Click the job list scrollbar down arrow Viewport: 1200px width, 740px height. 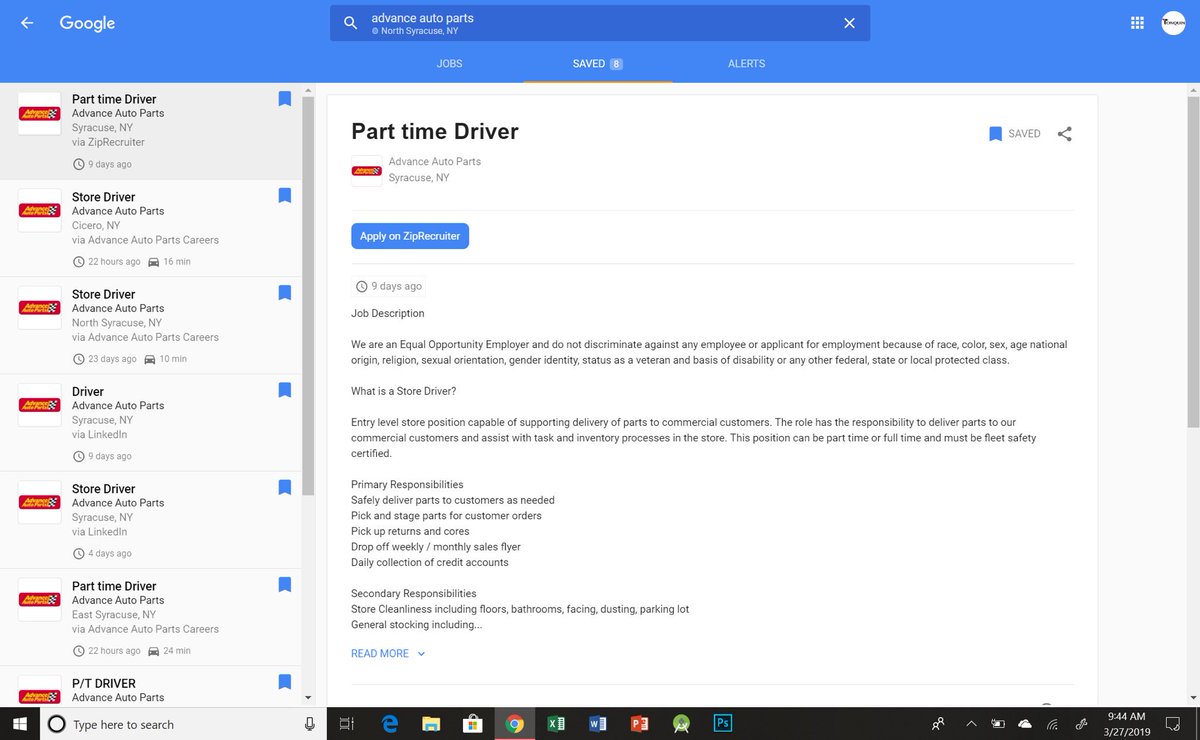click(308, 697)
